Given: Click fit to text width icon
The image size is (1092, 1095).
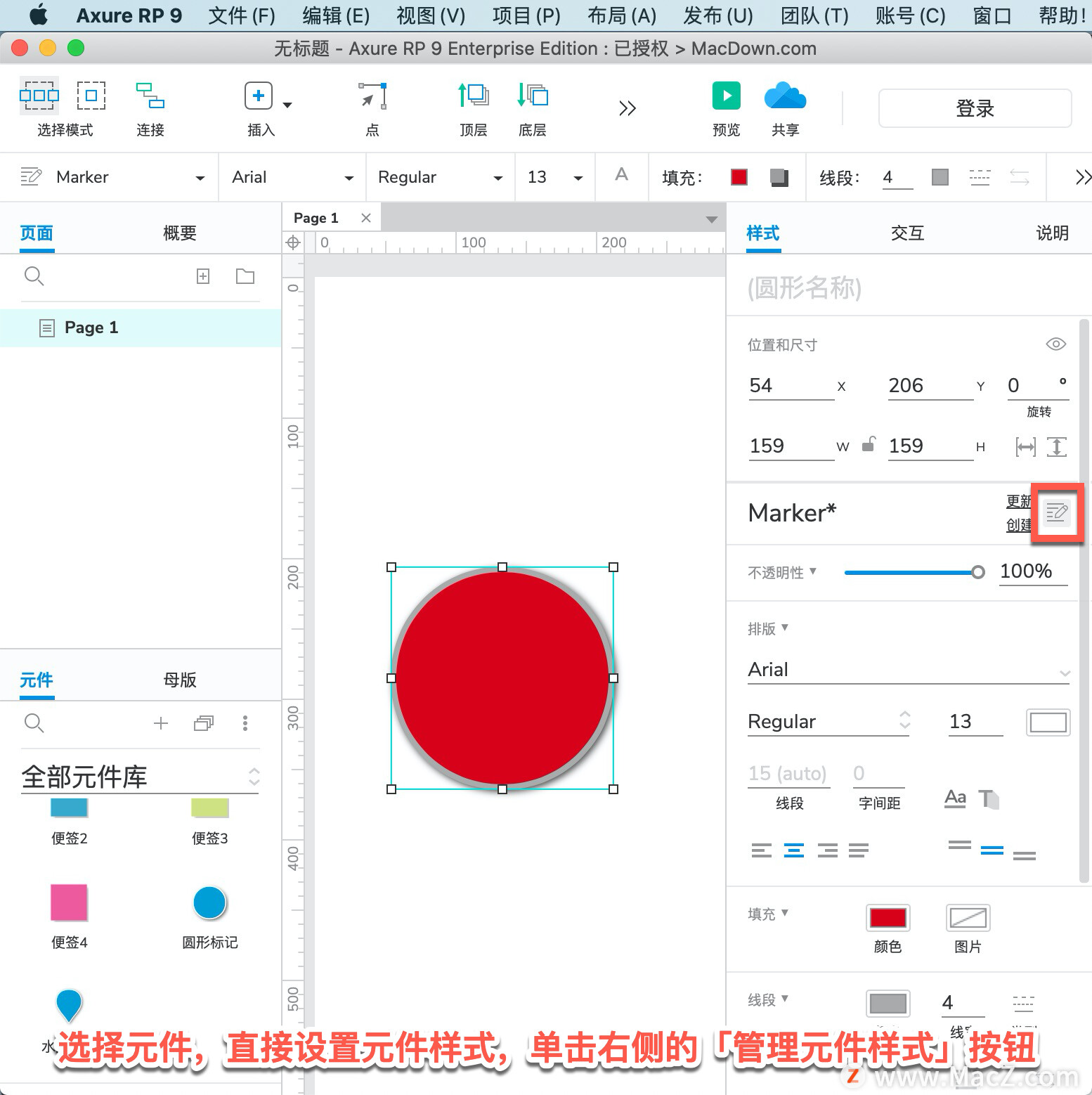Looking at the screenshot, I should tap(1026, 446).
